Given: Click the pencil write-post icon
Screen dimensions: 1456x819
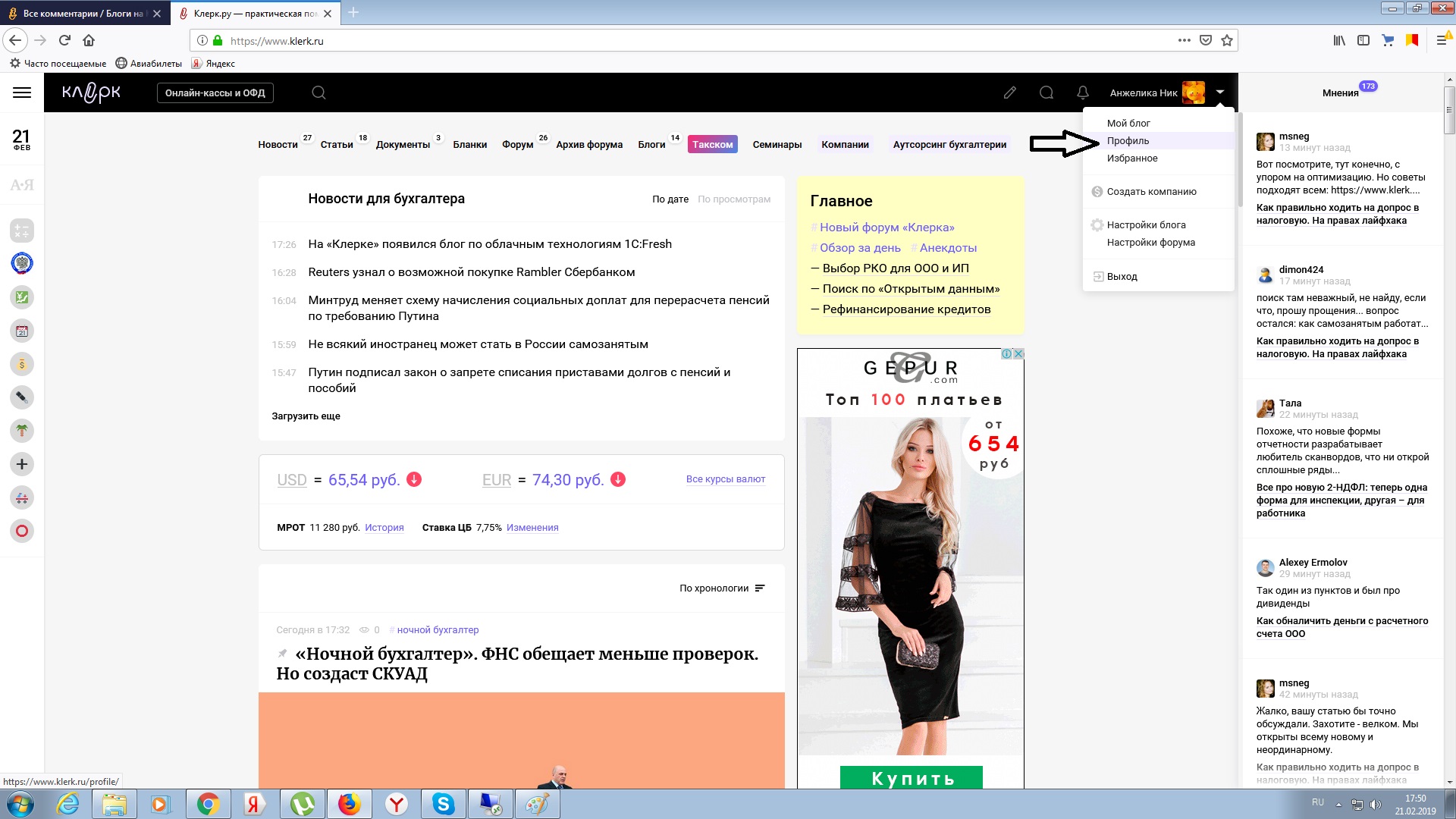Looking at the screenshot, I should [1009, 93].
